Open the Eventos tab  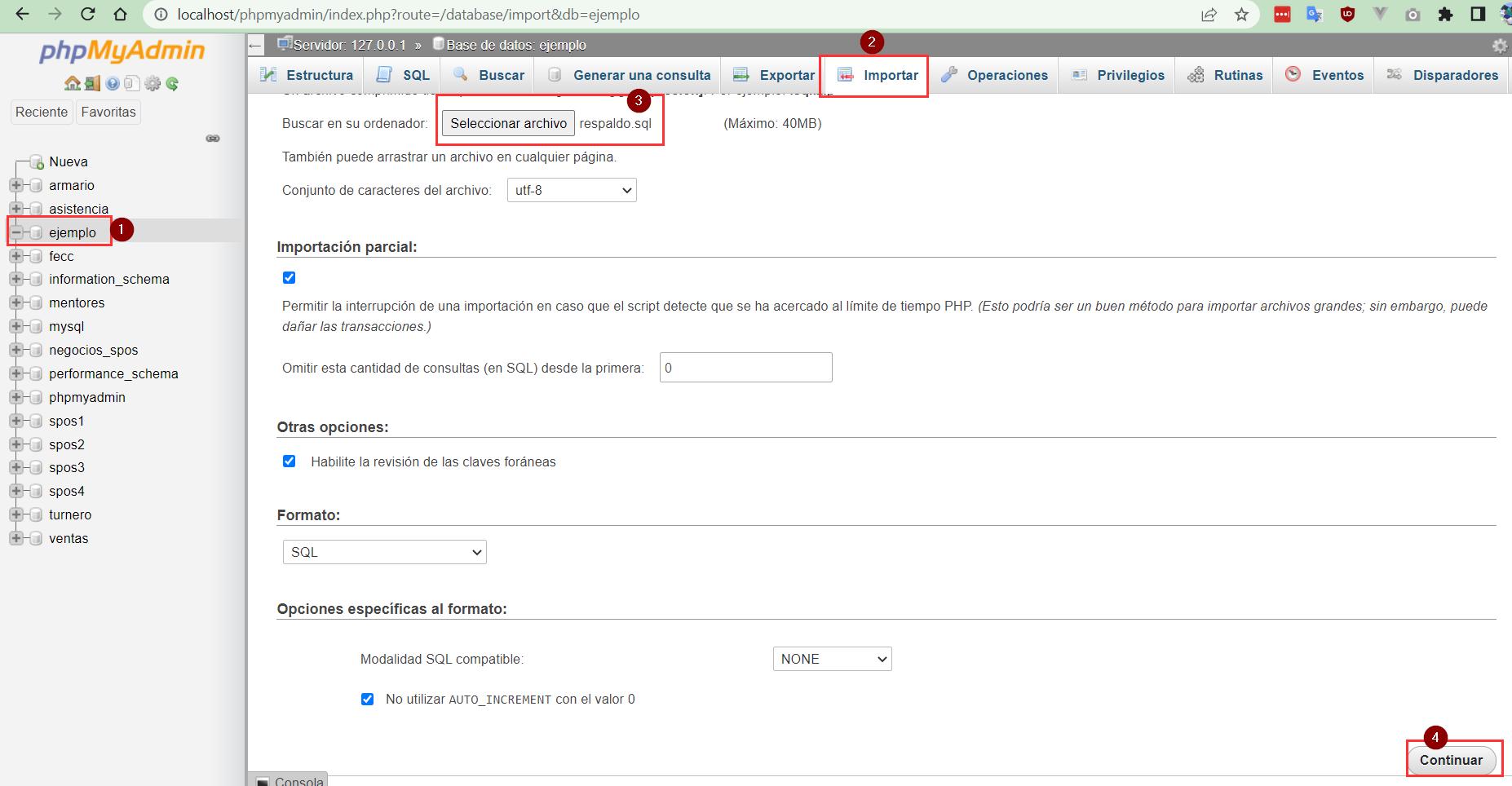click(x=1324, y=75)
